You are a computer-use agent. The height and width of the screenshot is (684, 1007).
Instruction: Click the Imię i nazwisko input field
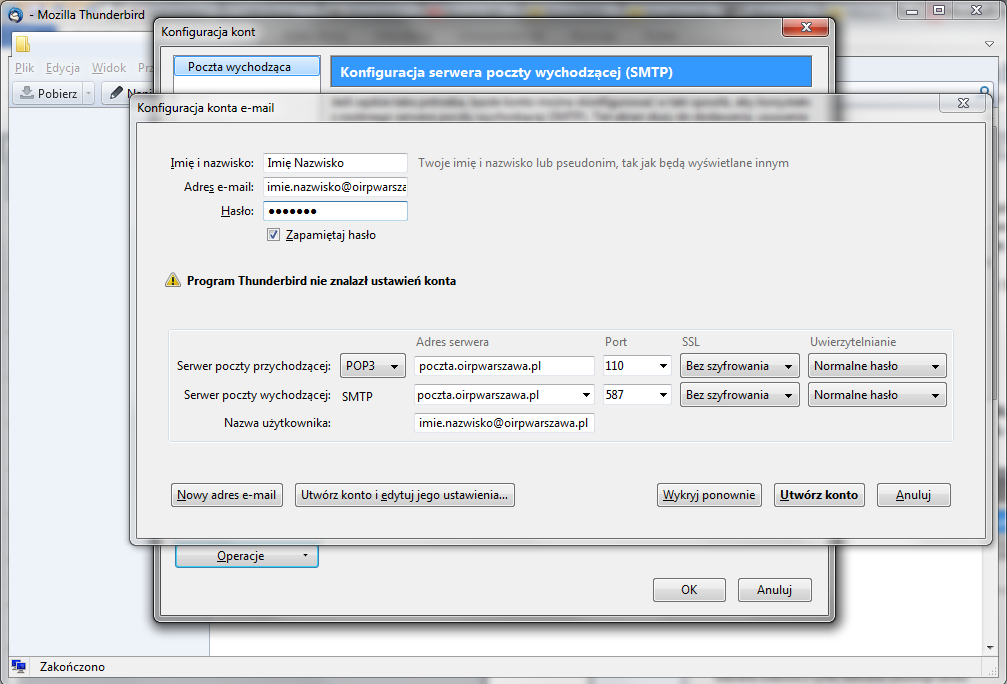(x=335, y=162)
